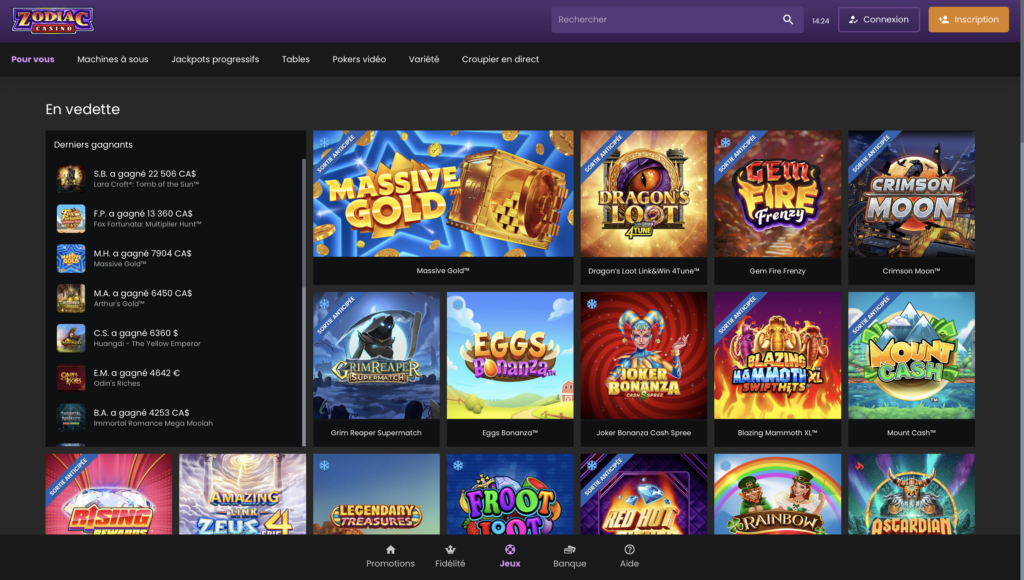Viewport: 1024px width, 580px height.
Task: Open the Froot Loot game tile
Action: coord(510,494)
